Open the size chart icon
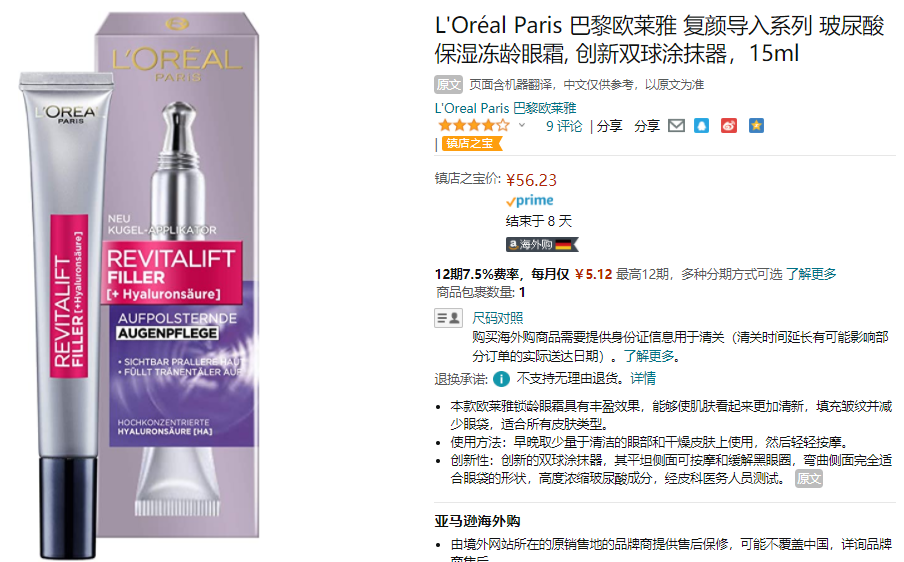The height and width of the screenshot is (562, 904). [449, 318]
